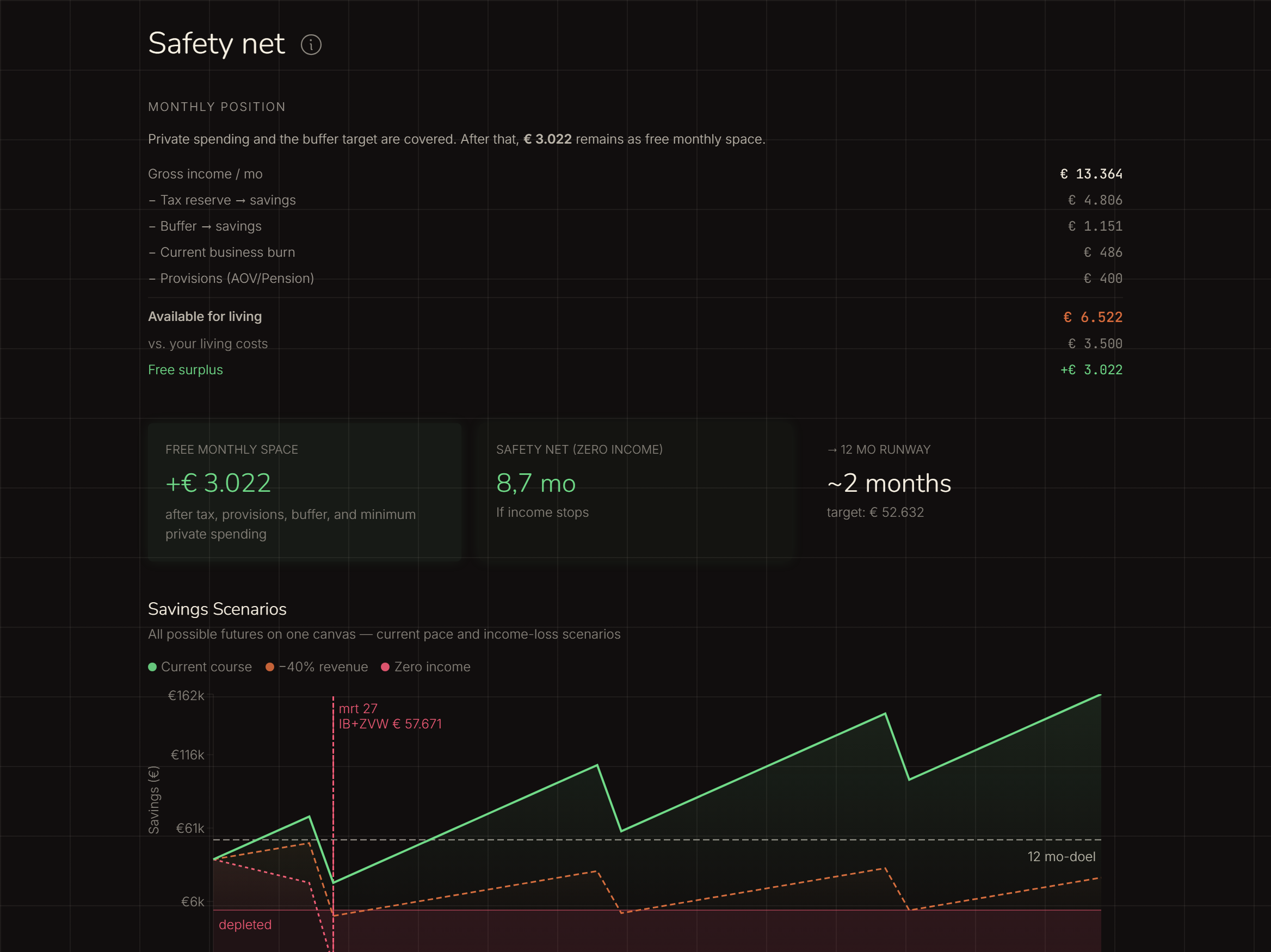Click the business burn amount € 486
Screen dimensions: 1271x952
click(x=1103, y=252)
